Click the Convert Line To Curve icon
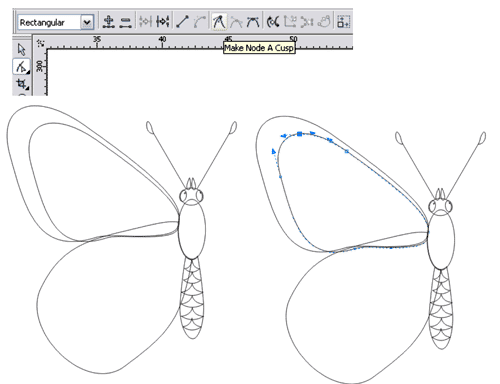Screen dimensions: 500x384 pos(200,22)
